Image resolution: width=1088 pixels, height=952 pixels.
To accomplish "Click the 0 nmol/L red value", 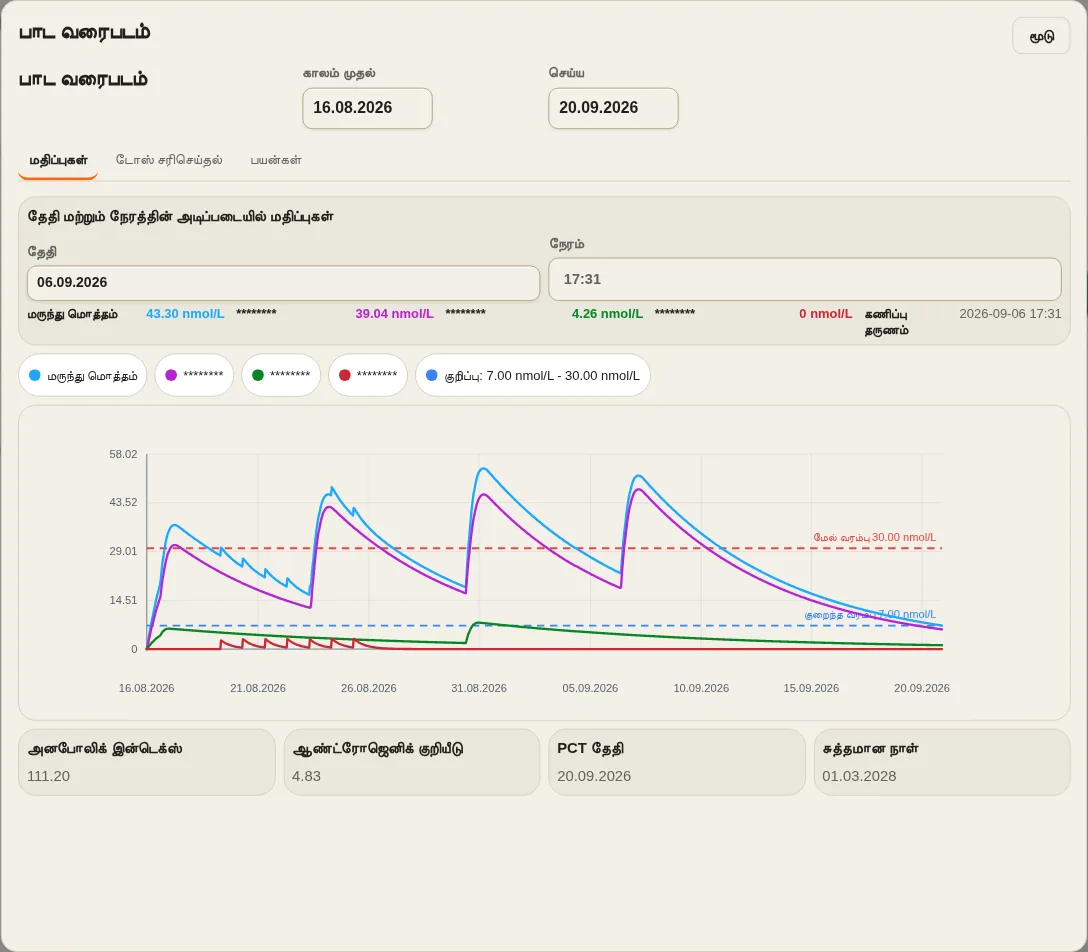I will tap(825, 314).
